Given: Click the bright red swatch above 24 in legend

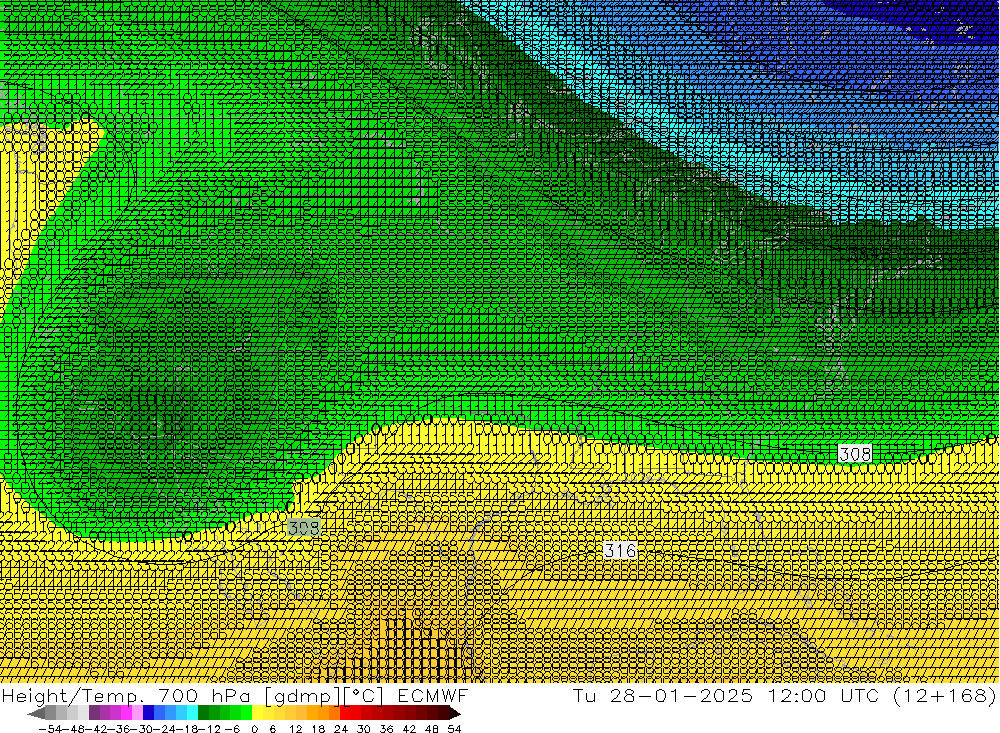Looking at the screenshot, I should (345, 713).
